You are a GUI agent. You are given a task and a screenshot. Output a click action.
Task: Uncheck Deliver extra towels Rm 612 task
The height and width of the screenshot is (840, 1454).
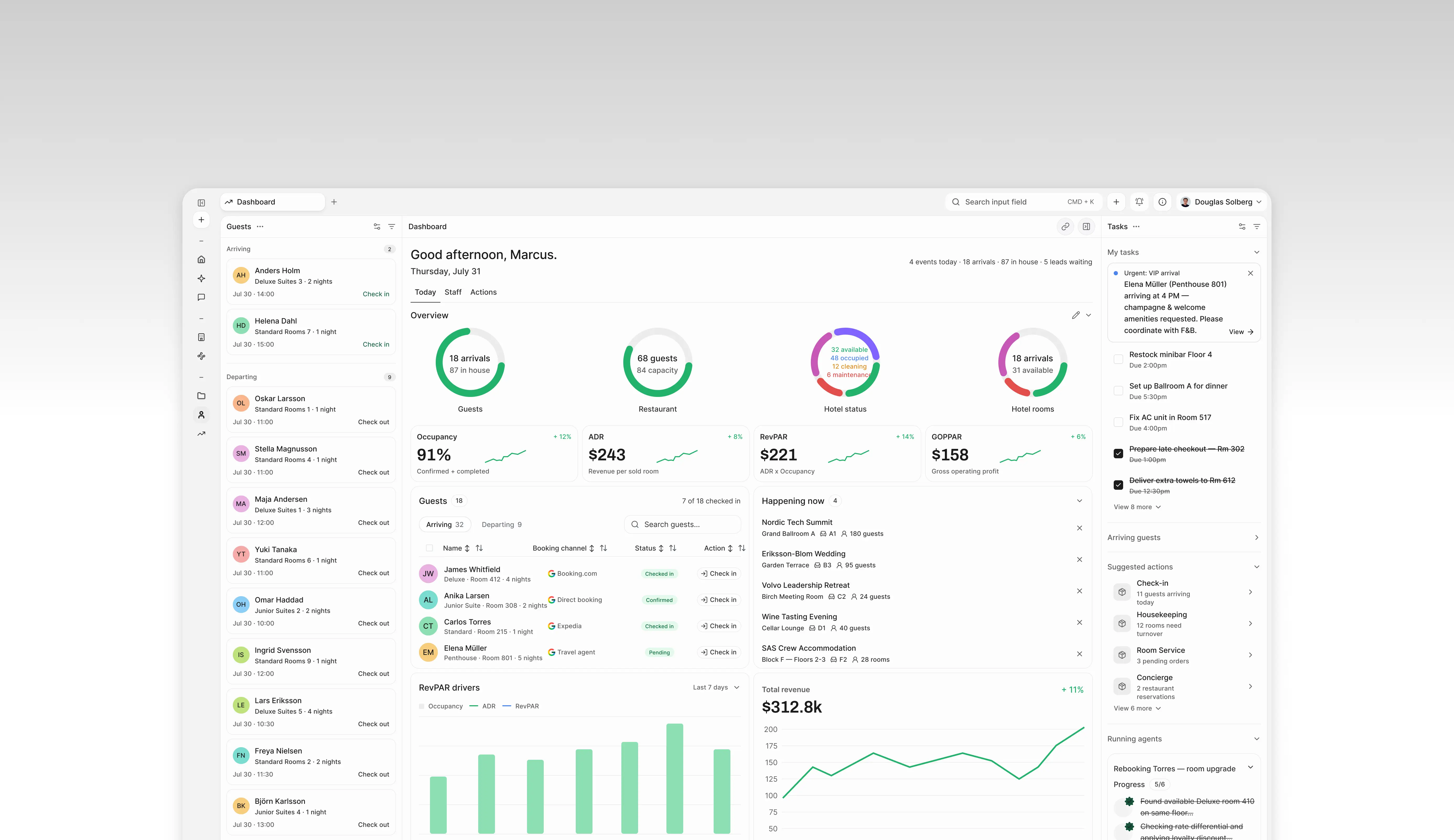coord(1118,485)
